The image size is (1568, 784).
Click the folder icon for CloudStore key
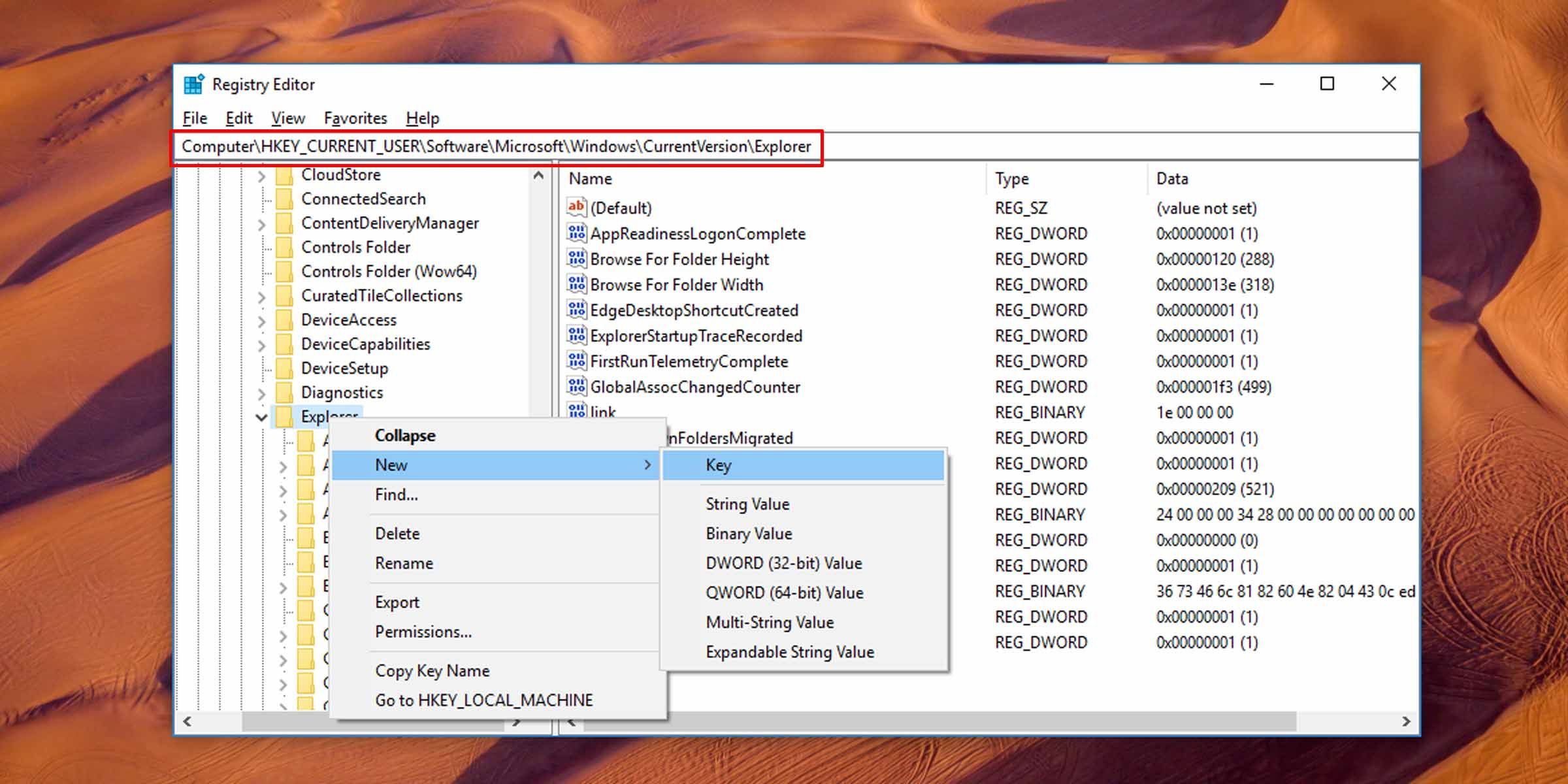click(x=284, y=174)
